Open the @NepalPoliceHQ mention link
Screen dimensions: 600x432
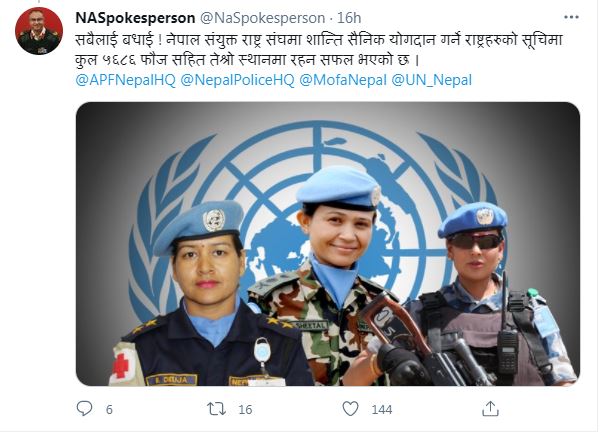point(237,80)
